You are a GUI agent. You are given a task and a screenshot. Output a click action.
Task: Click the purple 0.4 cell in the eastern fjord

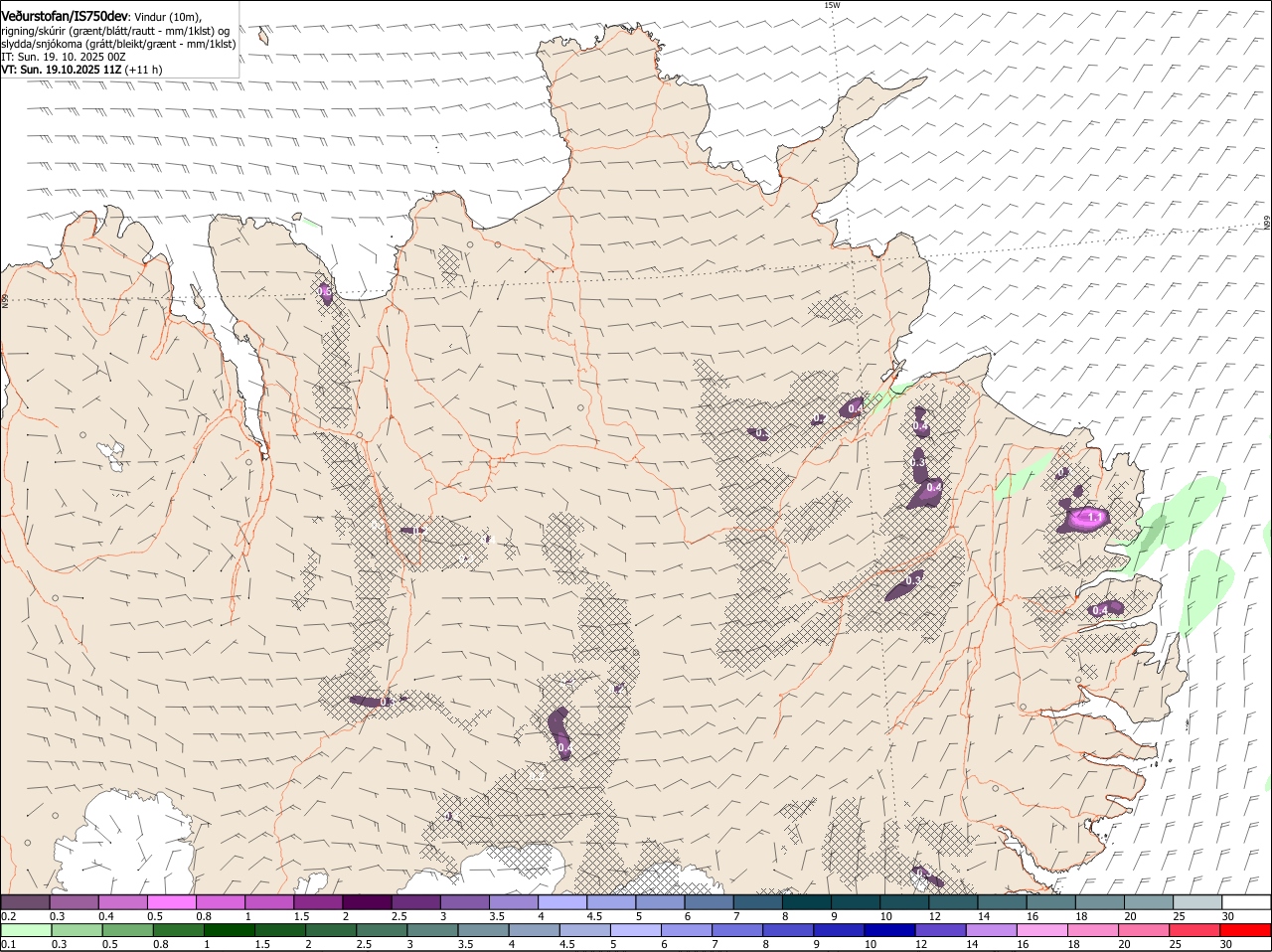(x=1106, y=608)
